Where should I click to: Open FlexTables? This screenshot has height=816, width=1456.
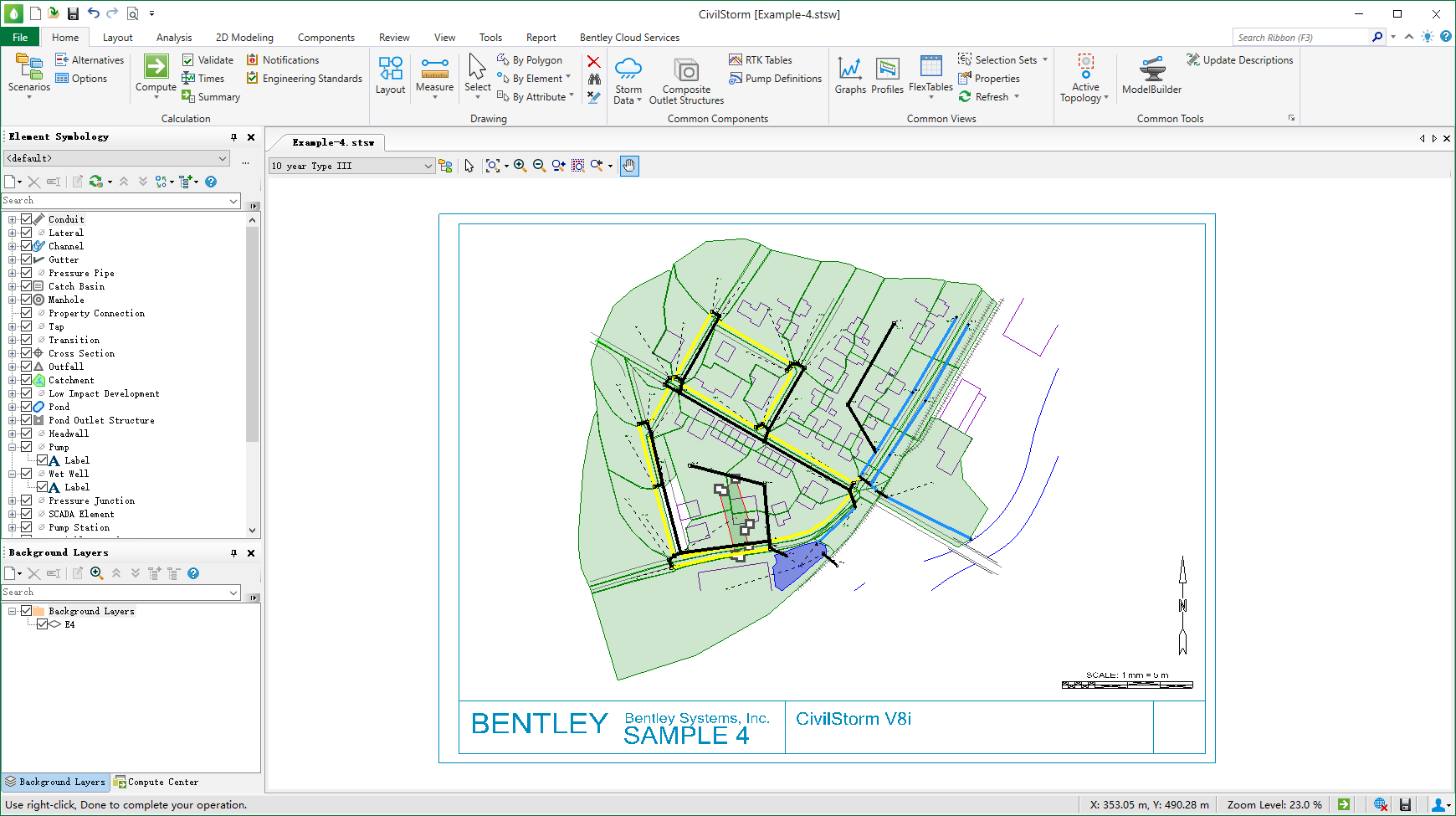coord(930,75)
